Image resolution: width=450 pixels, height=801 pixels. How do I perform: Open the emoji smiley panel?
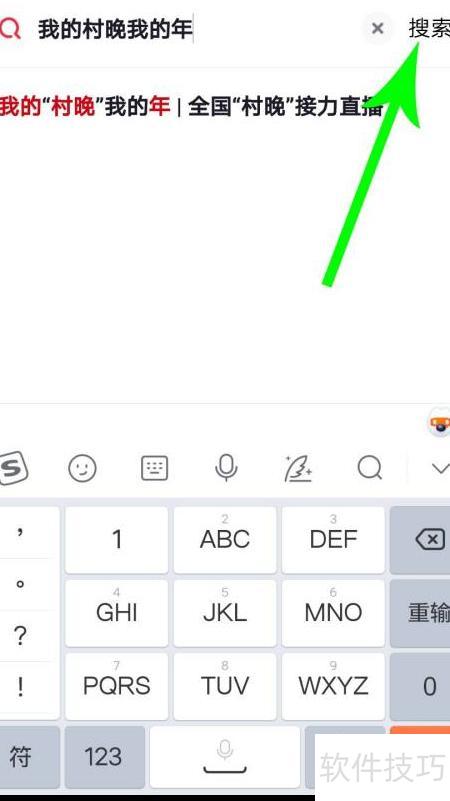pyautogui.click(x=82, y=468)
